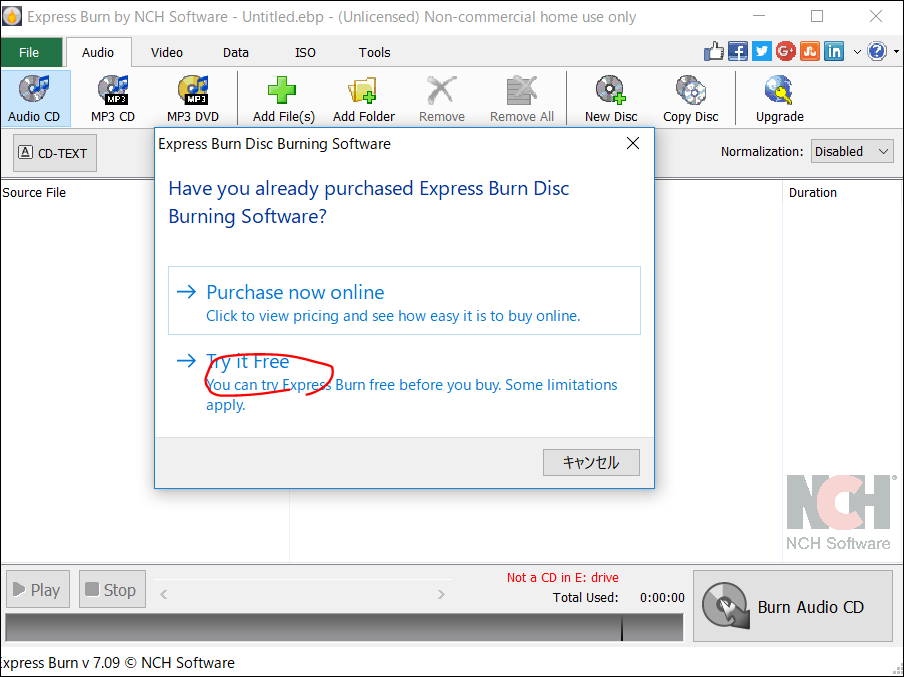The height and width of the screenshot is (677, 904).
Task: Click the Play button
Action: (x=38, y=589)
